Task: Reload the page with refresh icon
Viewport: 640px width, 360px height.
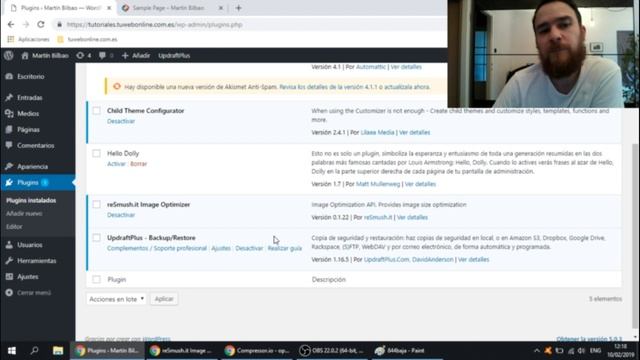Action: tap(41, 24)
